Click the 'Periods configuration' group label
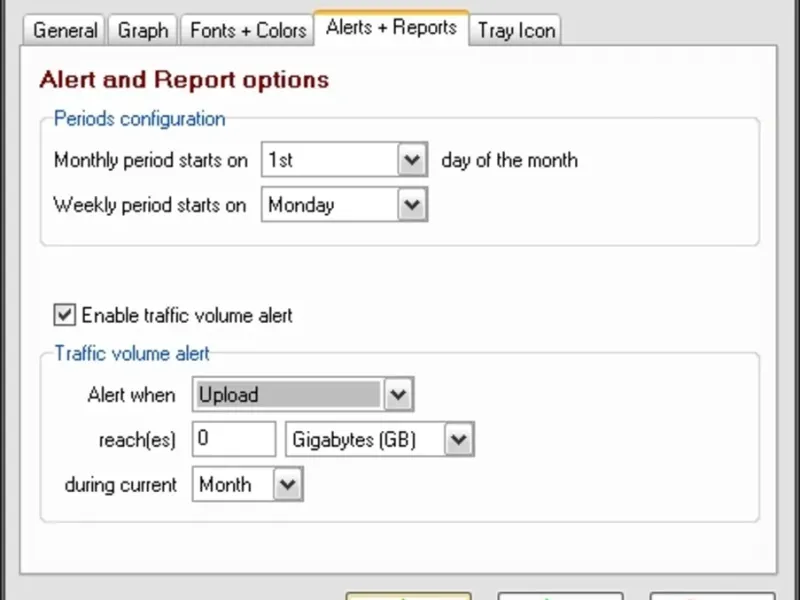The width and height of the screenshot is (800, 600). click(x=139, y=119)
